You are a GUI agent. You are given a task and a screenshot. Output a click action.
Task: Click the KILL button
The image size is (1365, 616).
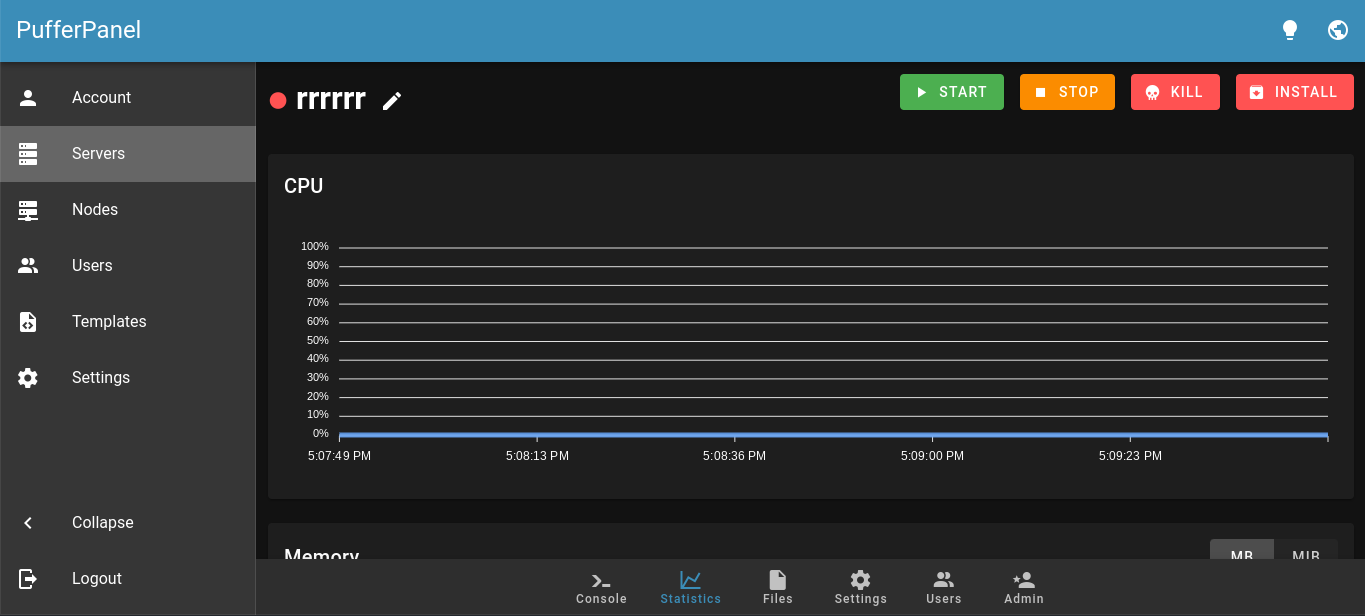pyautogui.click(x=1175, y=91)
